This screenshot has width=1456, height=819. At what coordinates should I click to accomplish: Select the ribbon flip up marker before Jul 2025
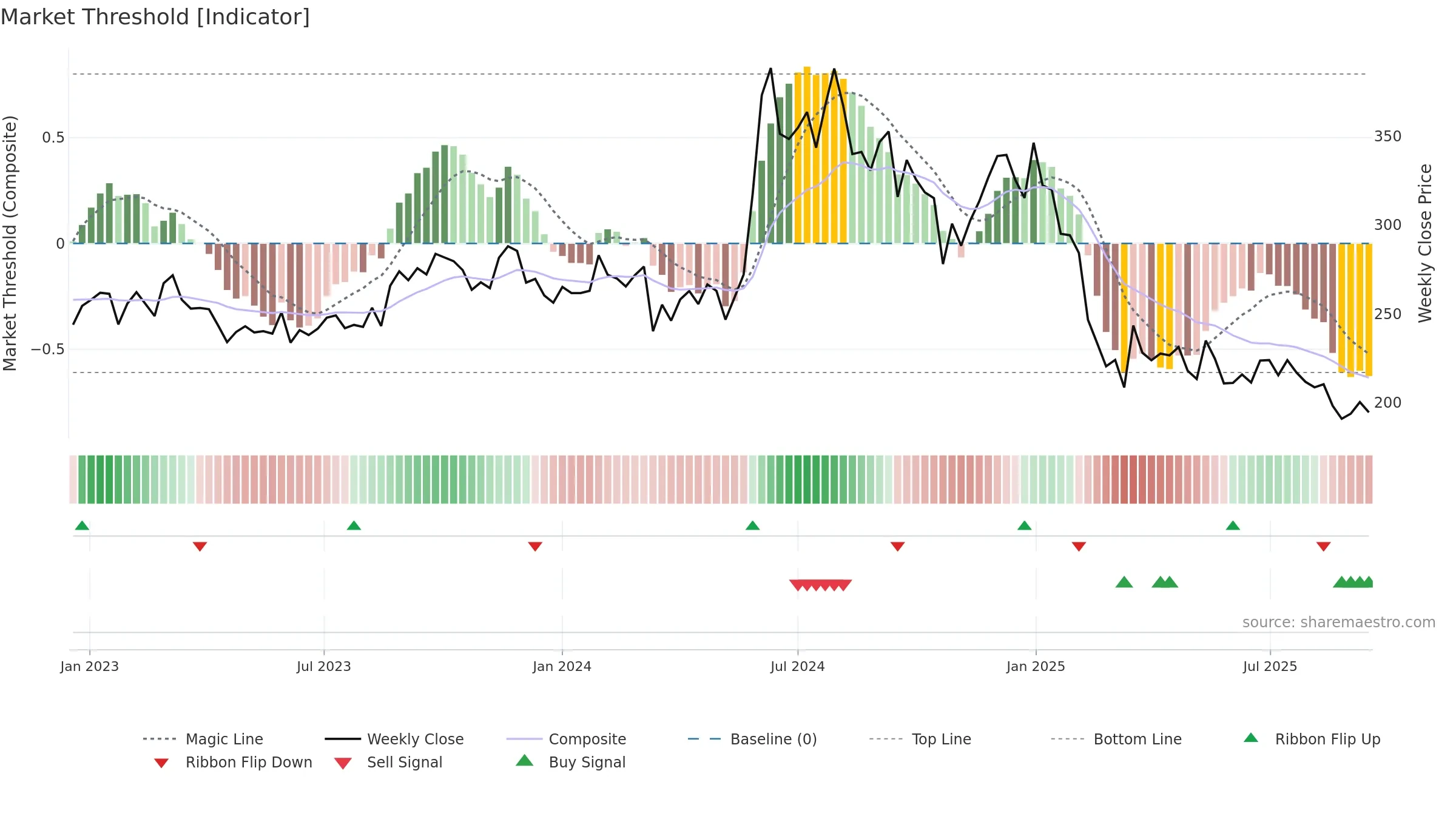pos(1233,525)
